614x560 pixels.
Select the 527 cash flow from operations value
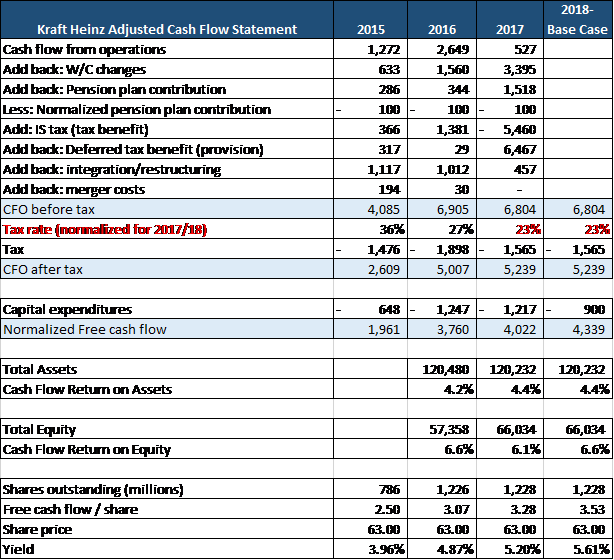tap(525, 49)
